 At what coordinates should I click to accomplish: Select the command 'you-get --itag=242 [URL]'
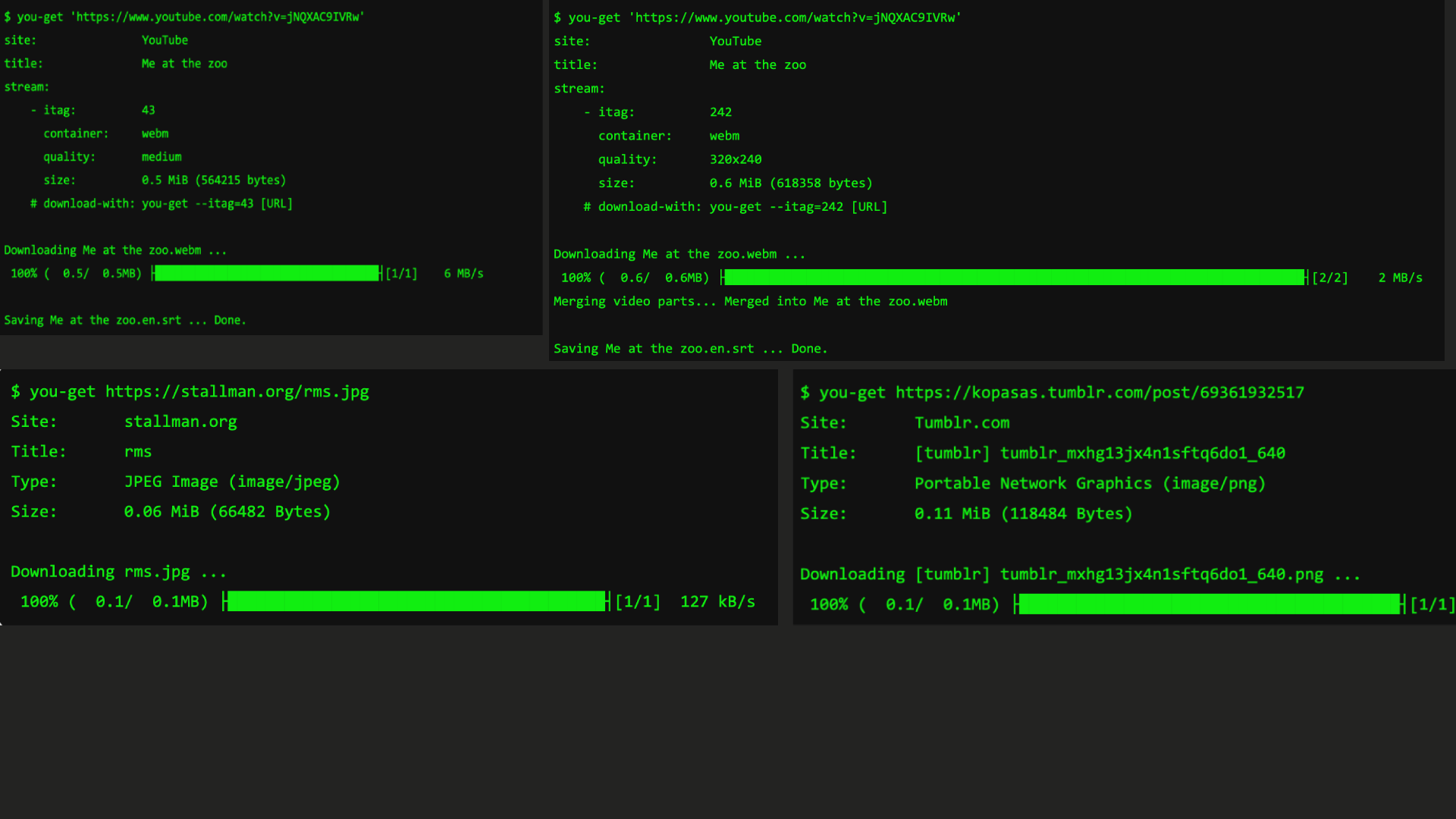pos(798,206)
